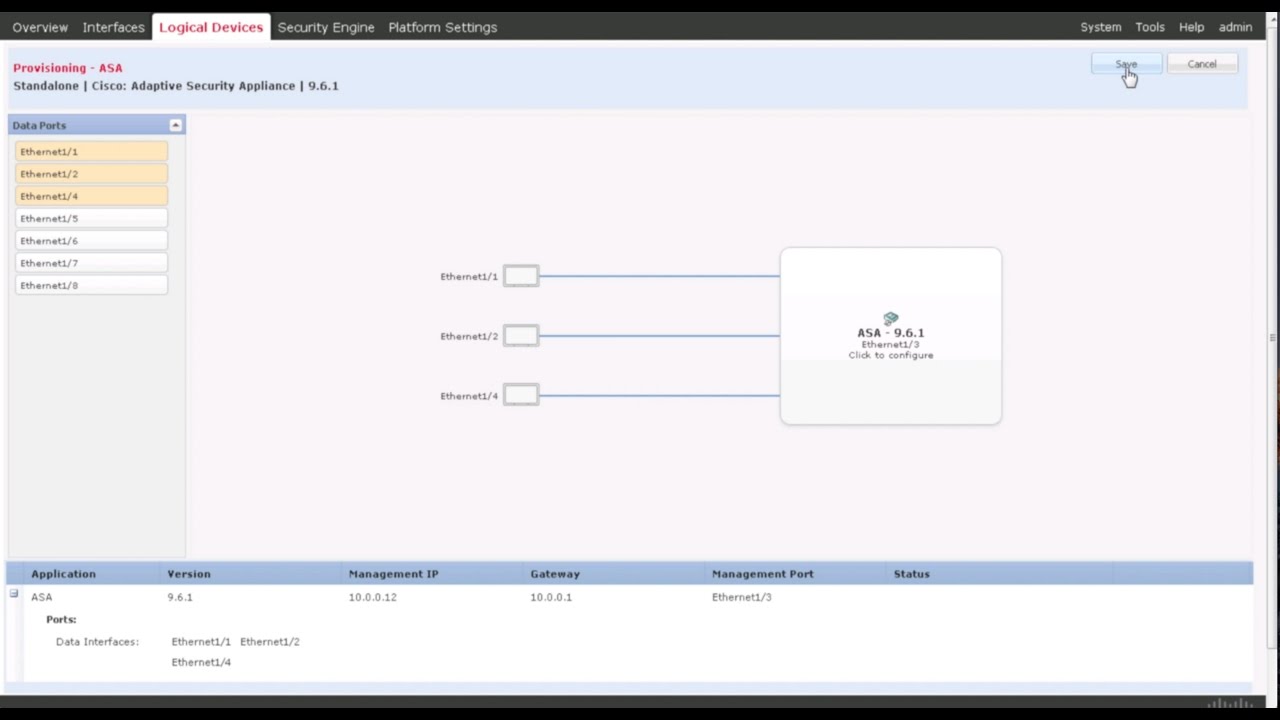Select the Logical Devices tab
Screen dimensions: 1280x720
point(211,27)
